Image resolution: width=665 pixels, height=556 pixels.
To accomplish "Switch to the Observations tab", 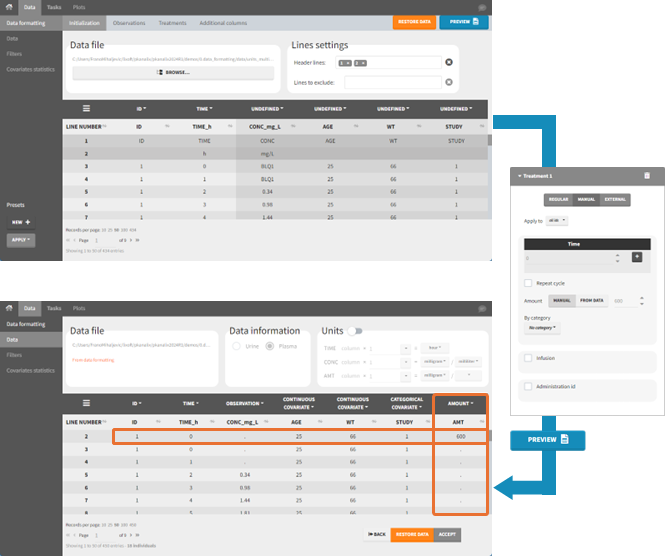I will 129,21.
